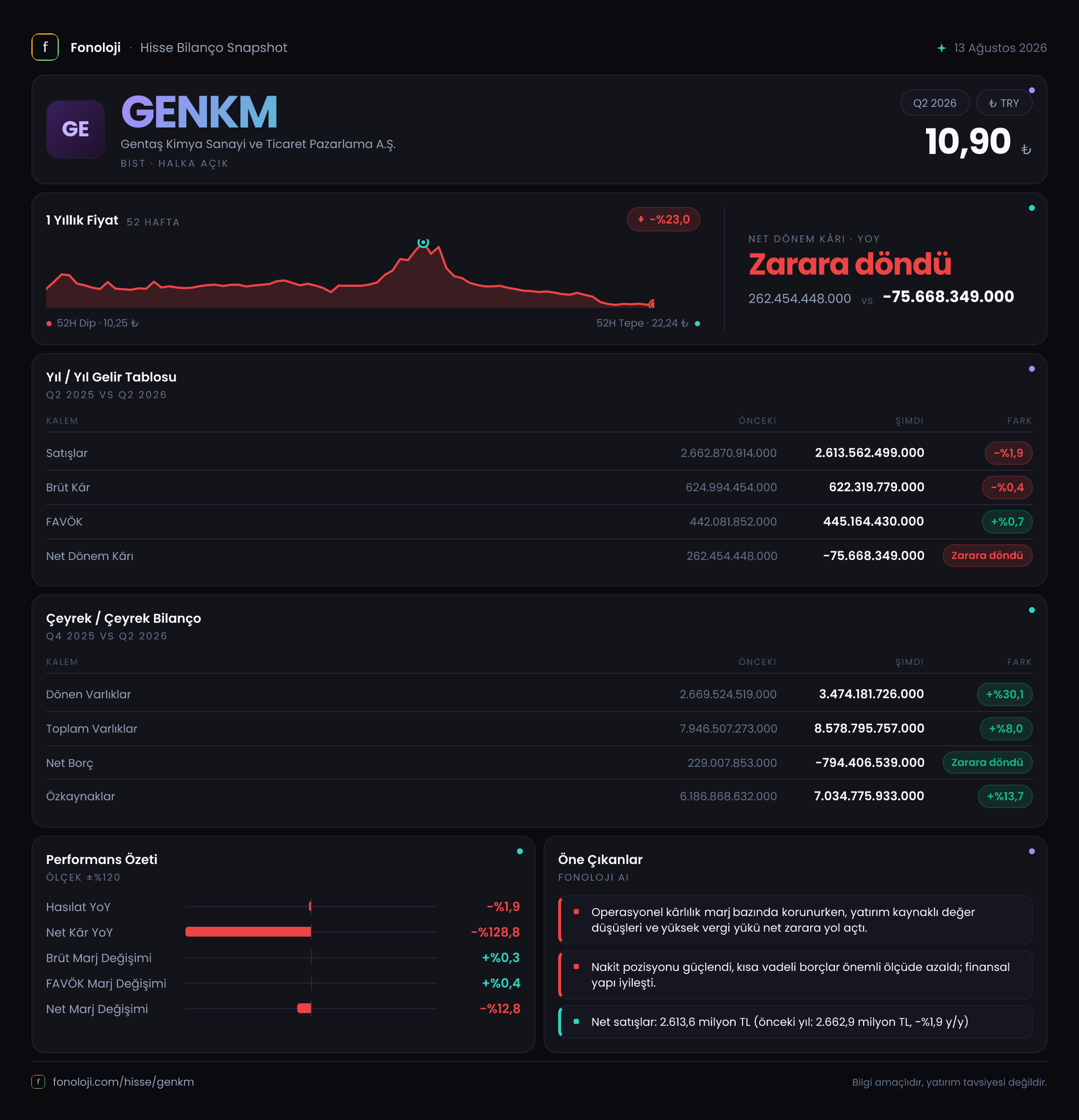Click the GE company logo tile
The width and height of the screenshot is (1079, 1120).
pyautogui.click(x=76, y=129)
